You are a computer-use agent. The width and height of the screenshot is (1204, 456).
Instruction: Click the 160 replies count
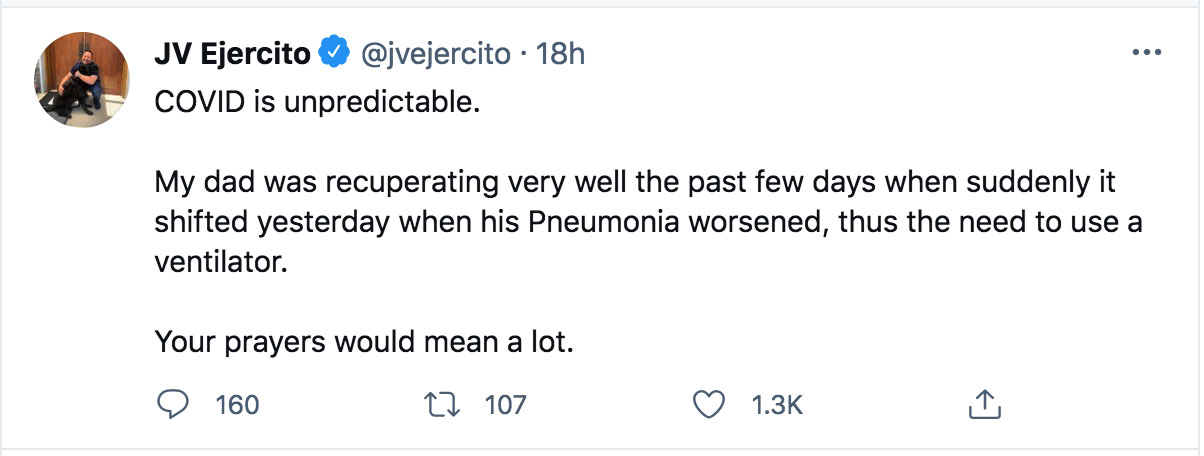237,405
